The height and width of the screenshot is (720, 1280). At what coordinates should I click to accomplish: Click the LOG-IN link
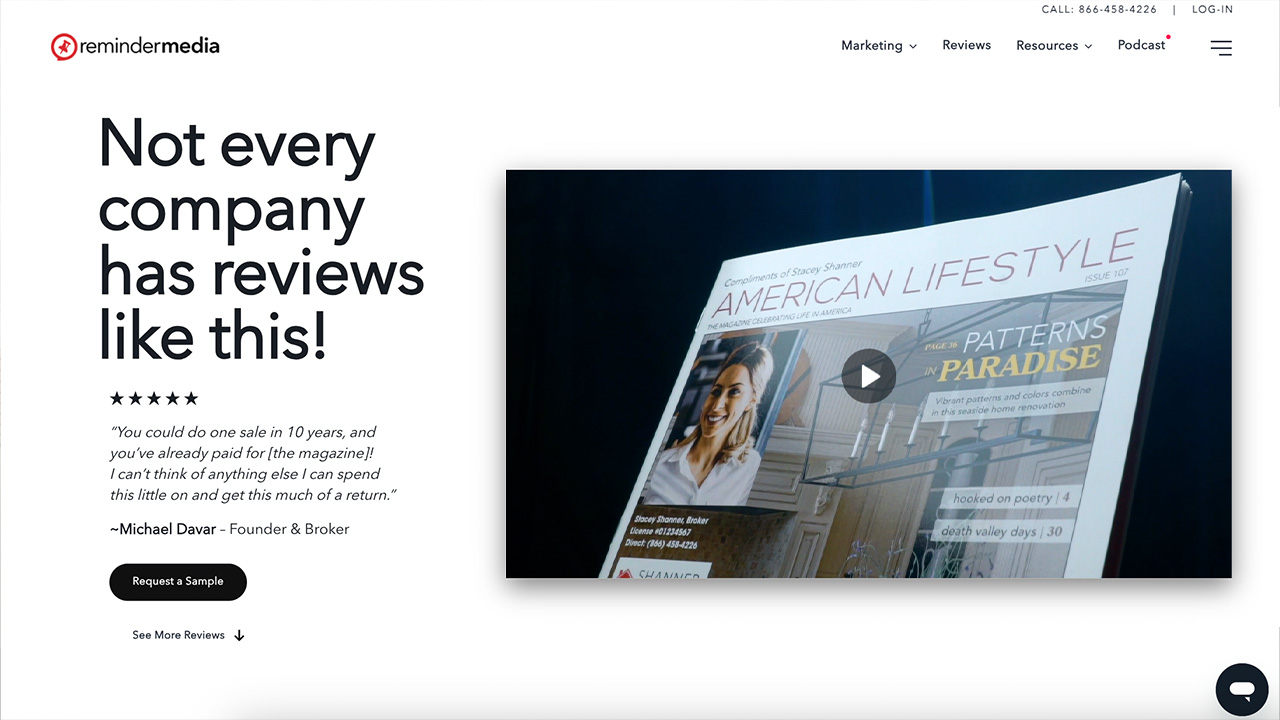pos(1212,9)
